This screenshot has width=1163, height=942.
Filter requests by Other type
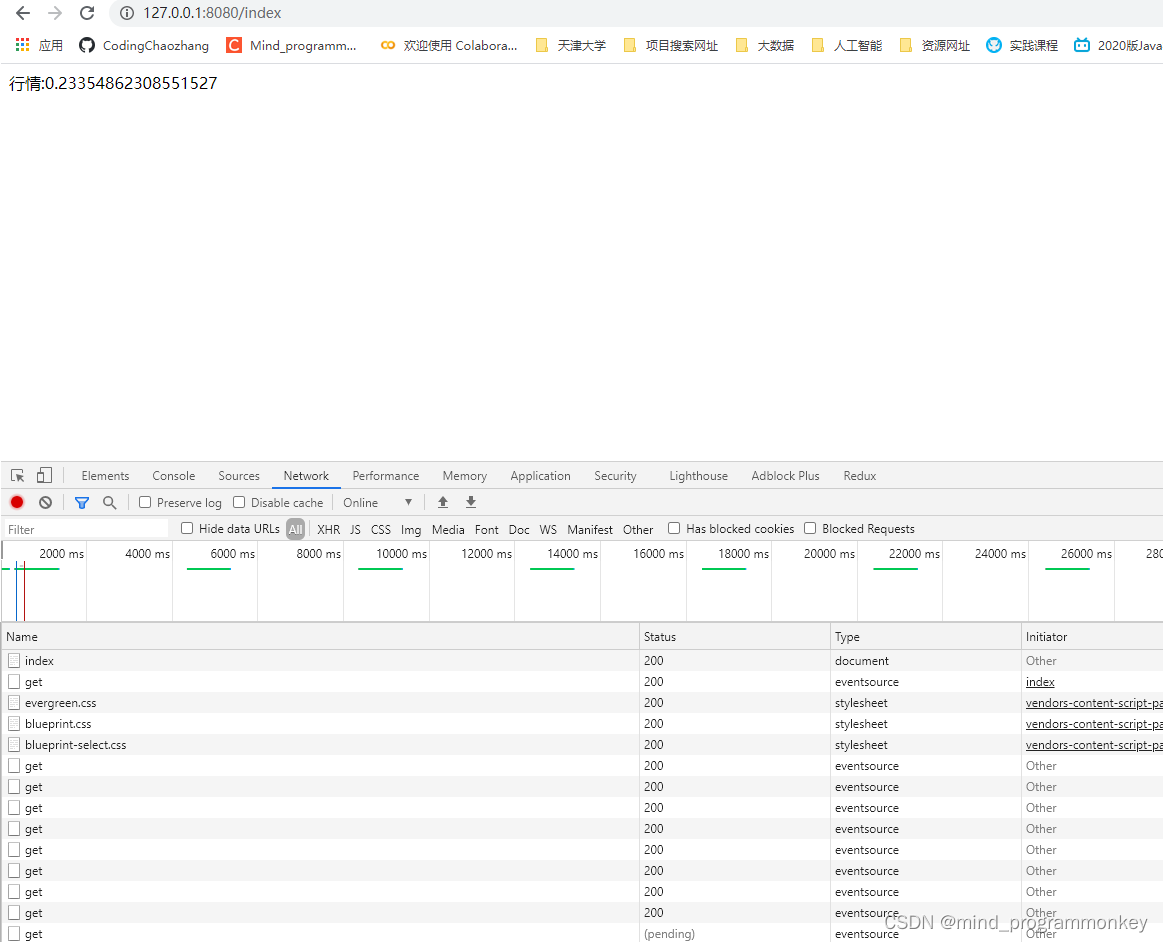638,529
